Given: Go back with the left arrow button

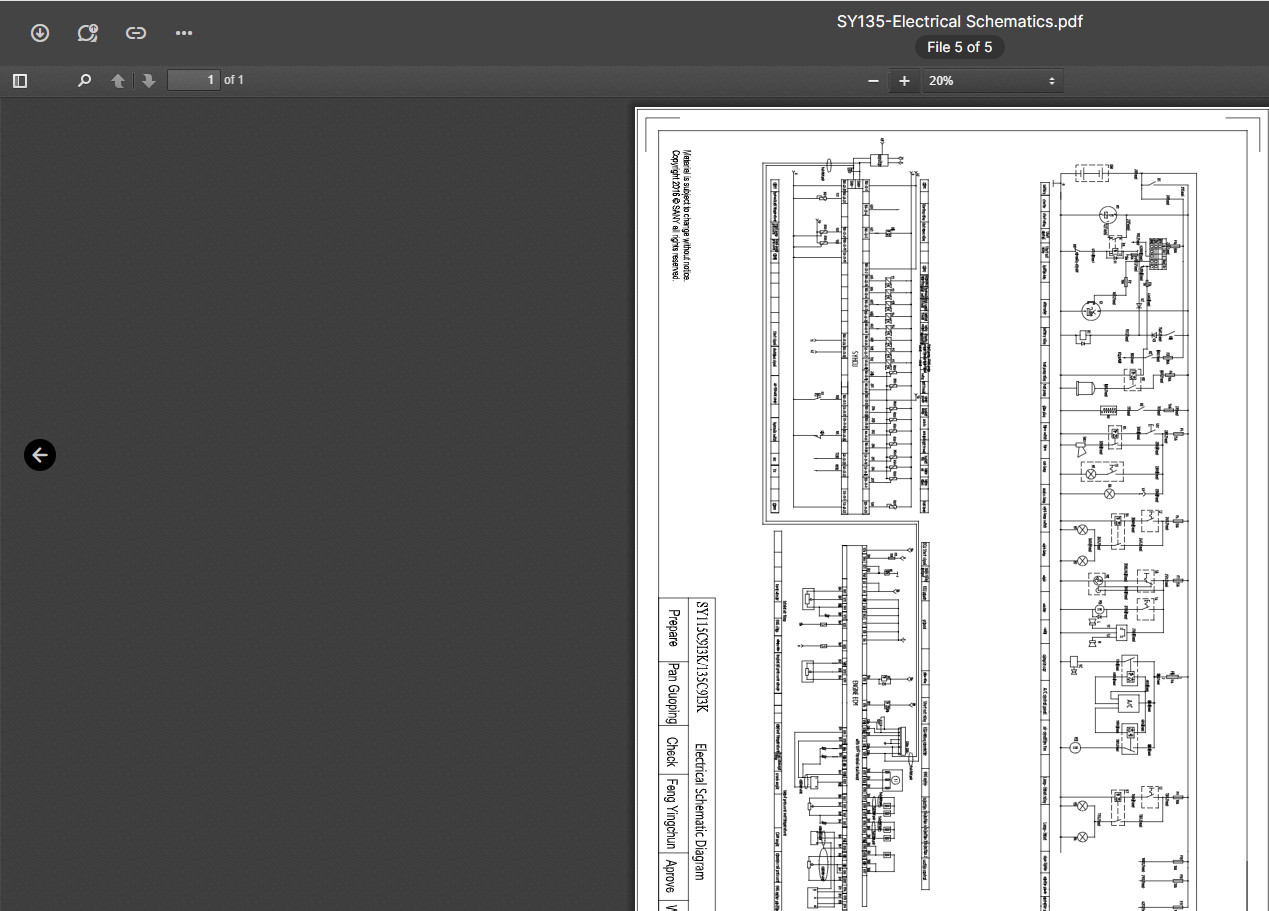Looking at the screenshot, I should 40,455.
